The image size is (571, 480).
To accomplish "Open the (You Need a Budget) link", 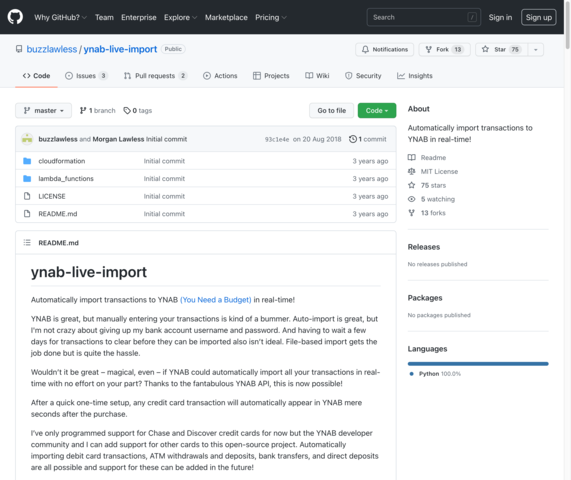I will (216, 300).
